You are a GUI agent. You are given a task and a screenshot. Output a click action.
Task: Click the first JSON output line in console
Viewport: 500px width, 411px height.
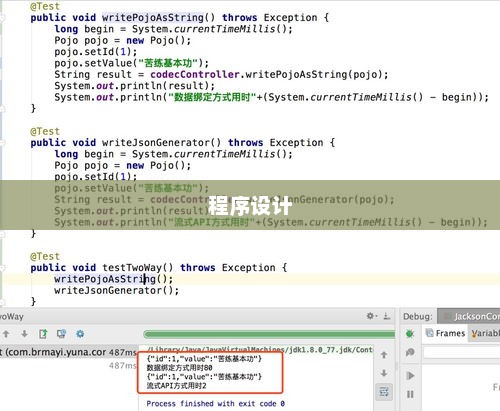[x=204, y=359]
